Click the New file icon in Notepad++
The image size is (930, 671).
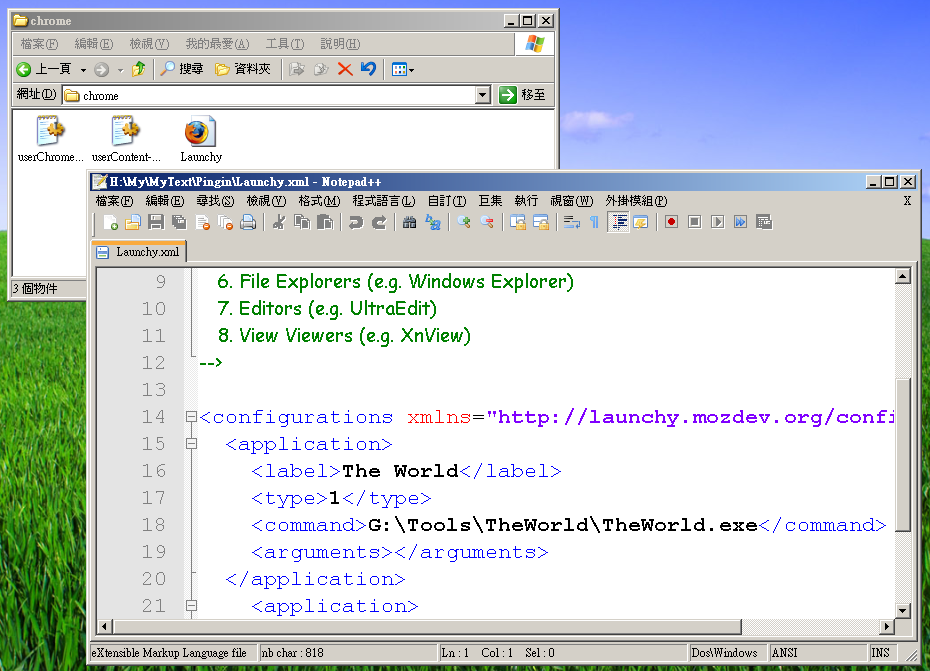pos(110,222)
